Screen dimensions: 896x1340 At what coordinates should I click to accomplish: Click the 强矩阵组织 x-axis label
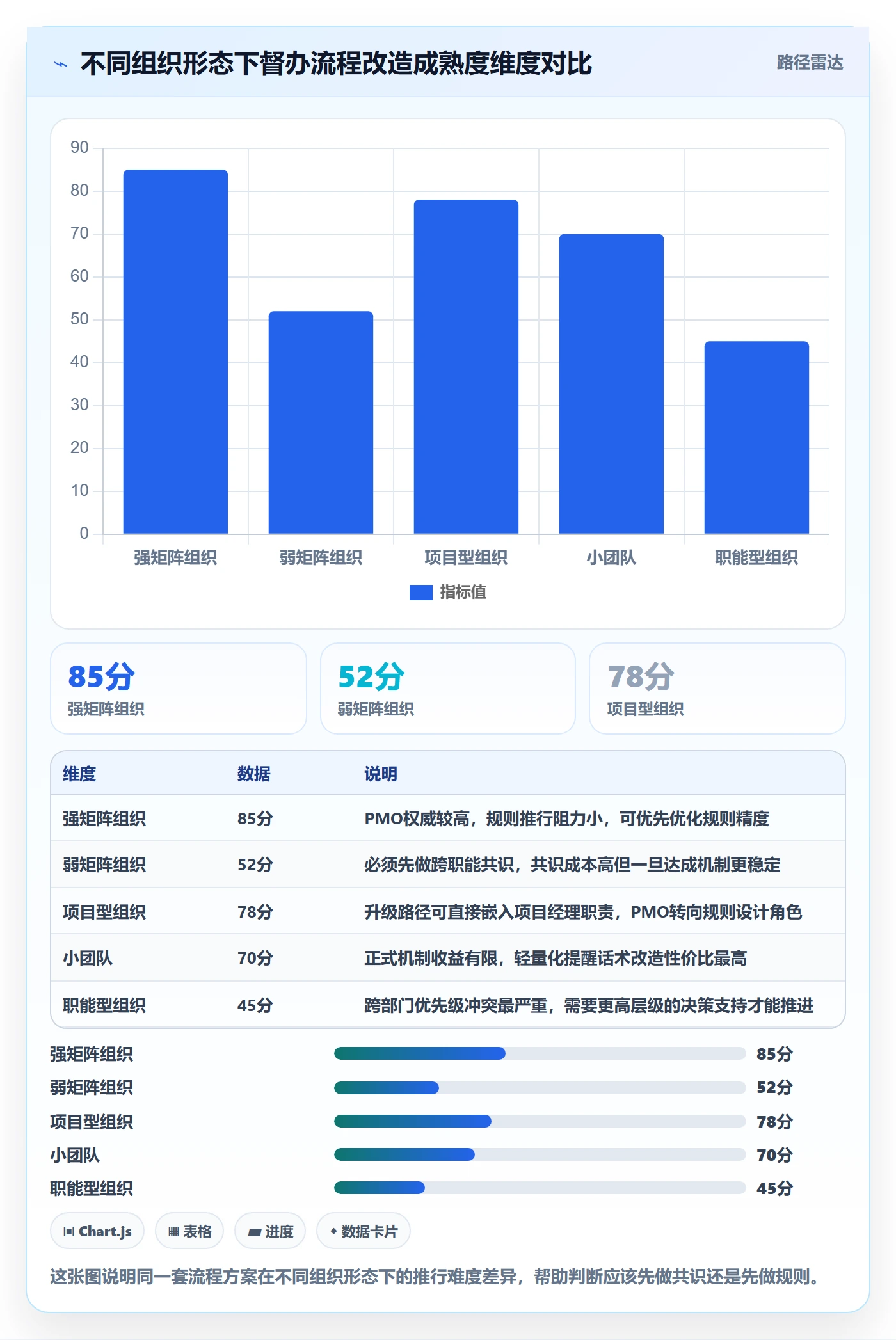[175, 558]
